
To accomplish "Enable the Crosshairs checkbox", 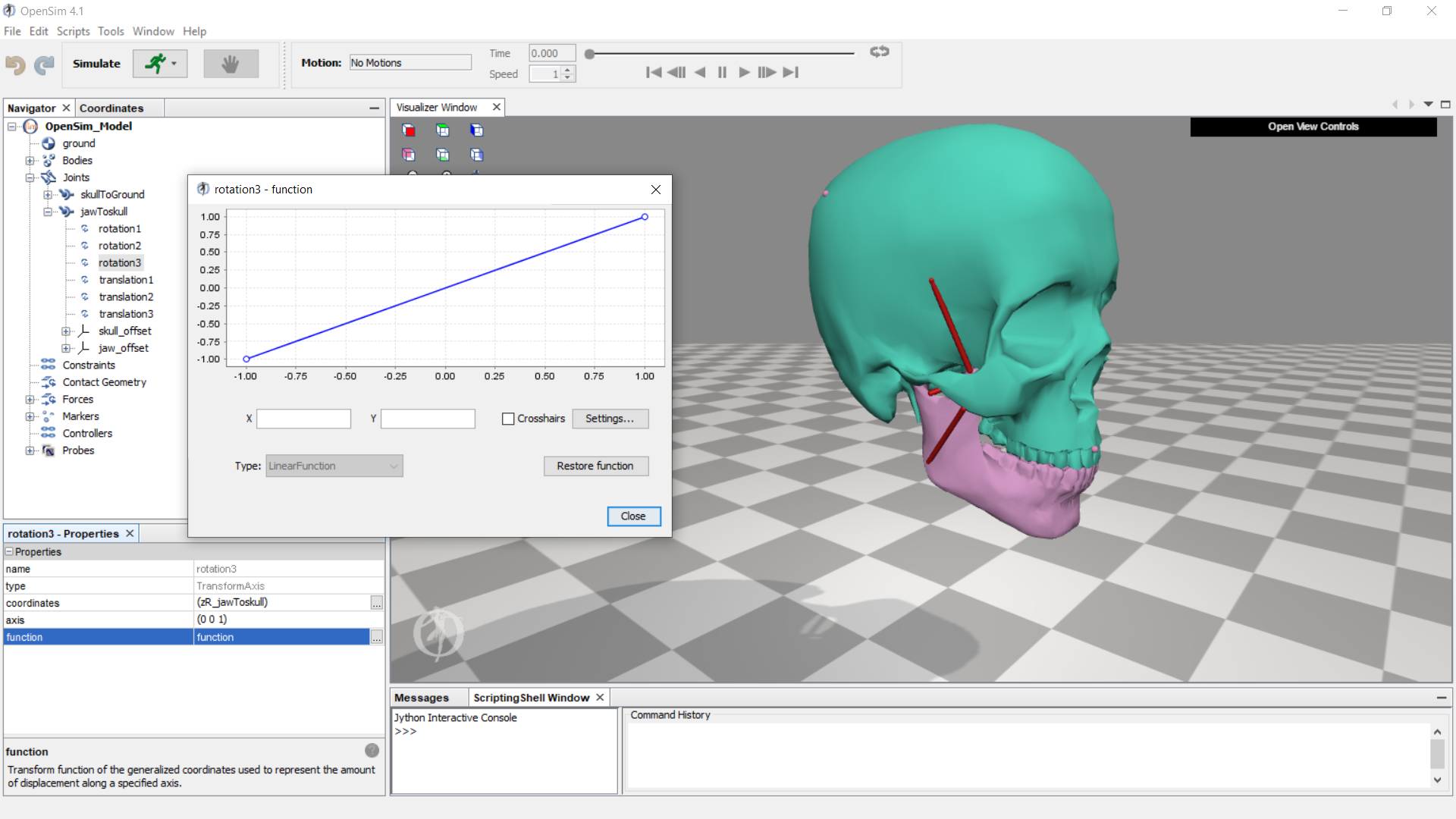I will point(508,419).
